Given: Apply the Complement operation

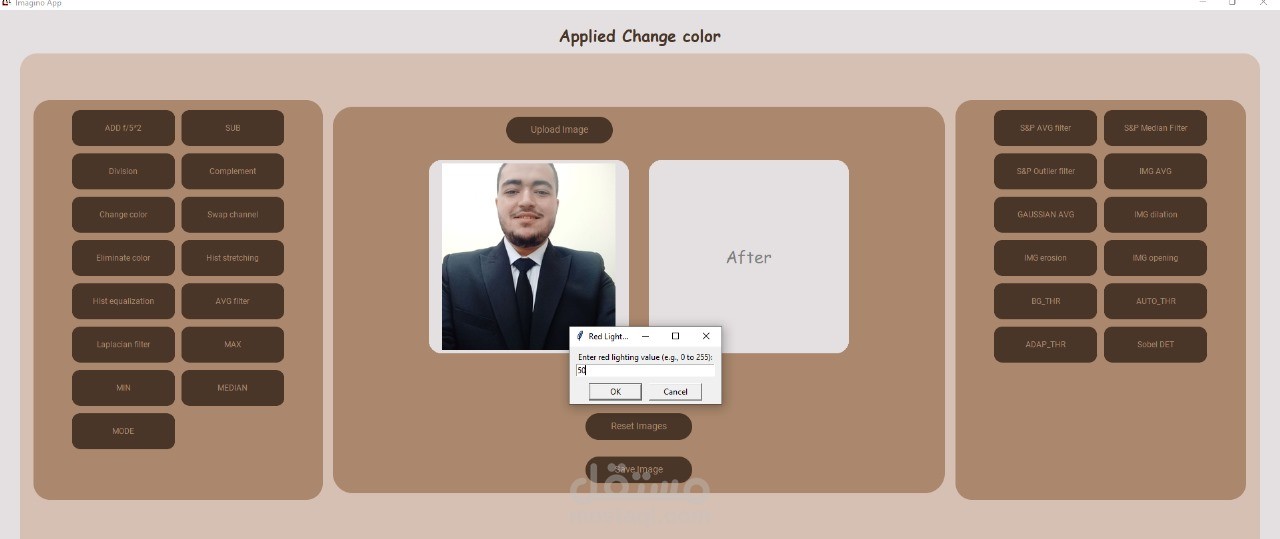Looking at the screenshot, I should tap(233, 171).
